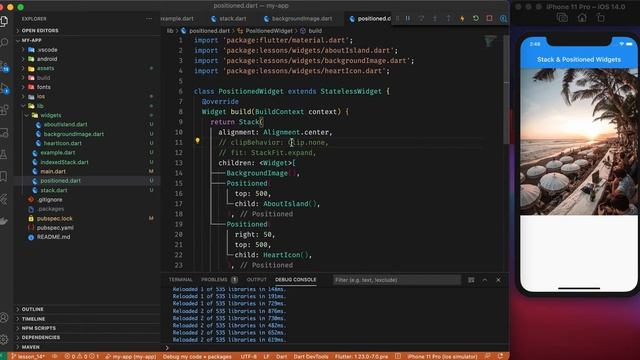
Task: Maximize the bottom panel chevron
Action: pyautogui.click(x=484, y=280)
